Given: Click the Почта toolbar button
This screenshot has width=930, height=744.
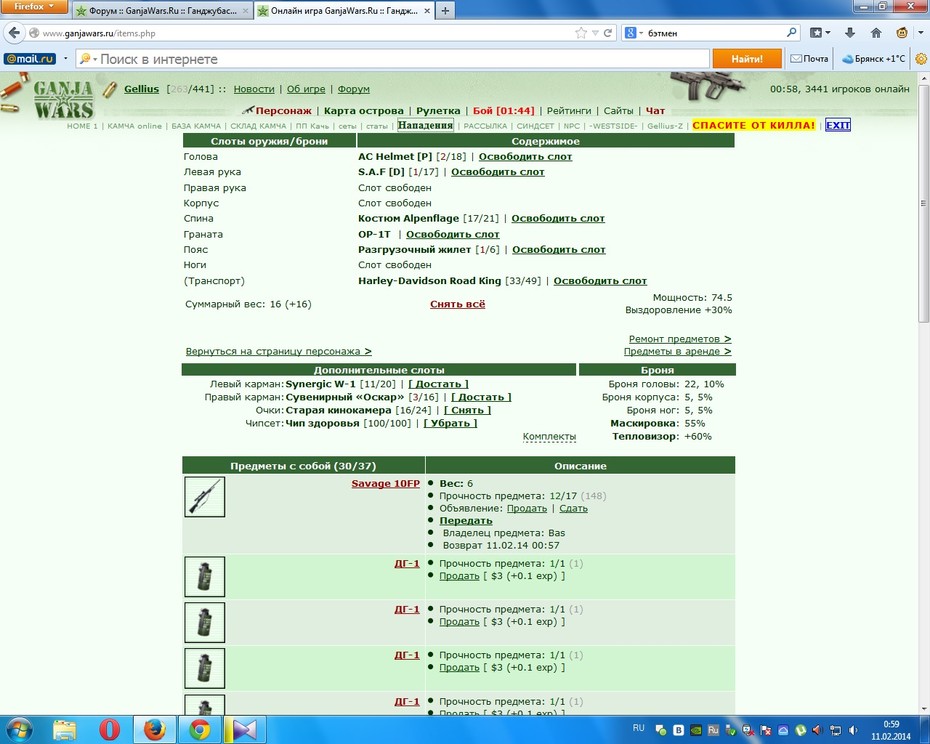Looking at the screenshot, I should (x=810, y=59).
